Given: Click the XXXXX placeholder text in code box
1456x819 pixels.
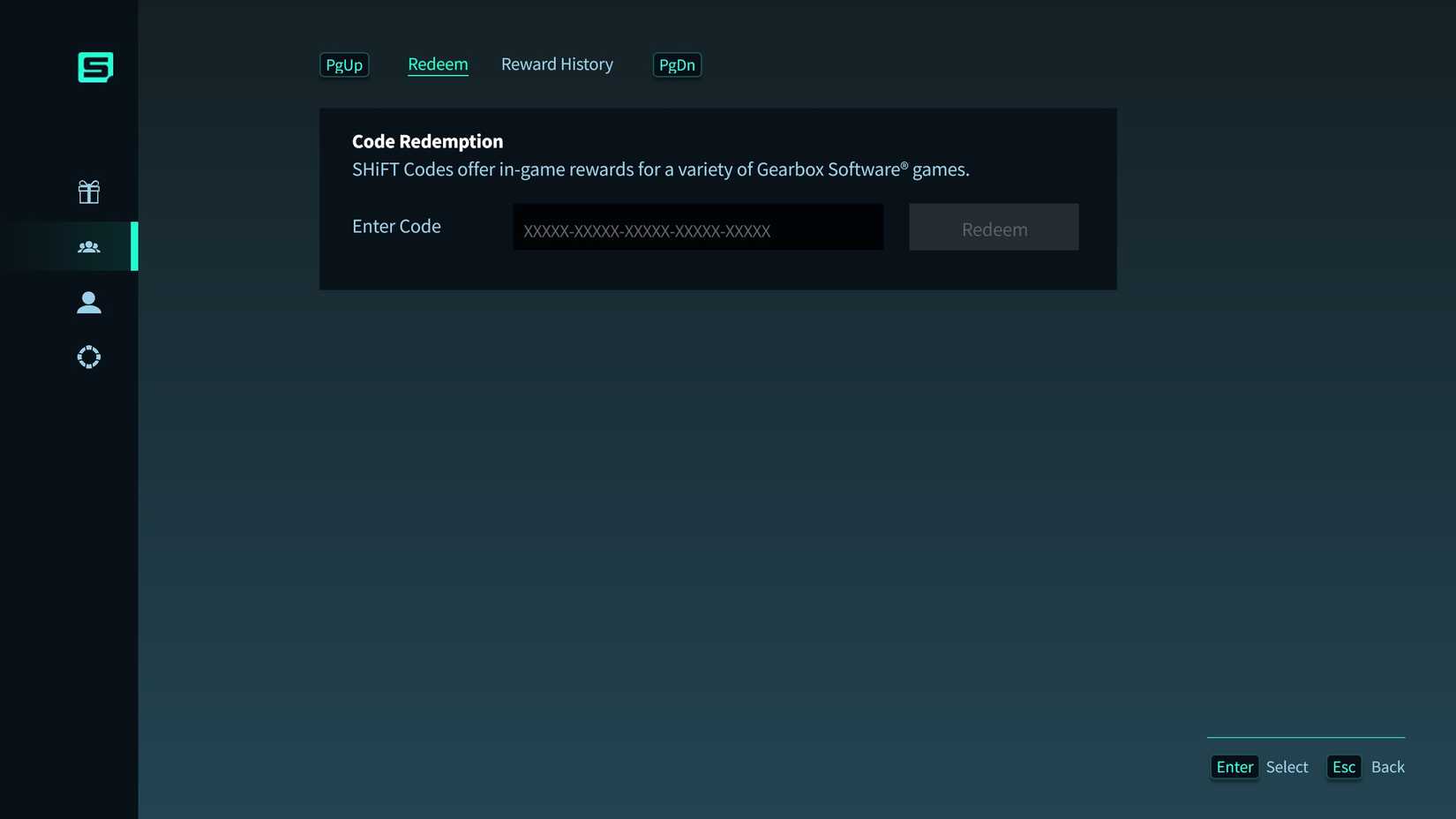Looking at the screenshot, I should pos(647,230).
